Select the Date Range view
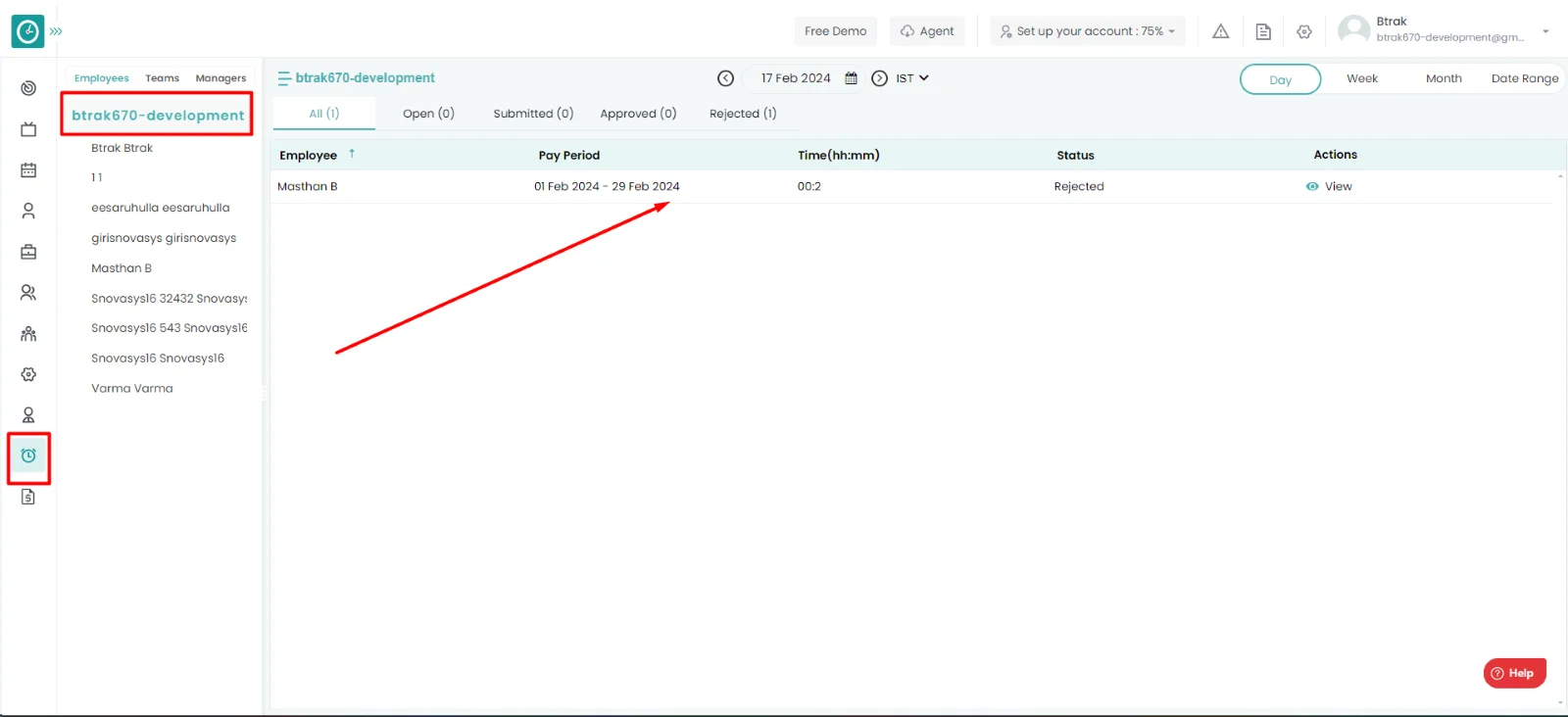This screenshot has width=1568, height=717. pos(1525,78)
